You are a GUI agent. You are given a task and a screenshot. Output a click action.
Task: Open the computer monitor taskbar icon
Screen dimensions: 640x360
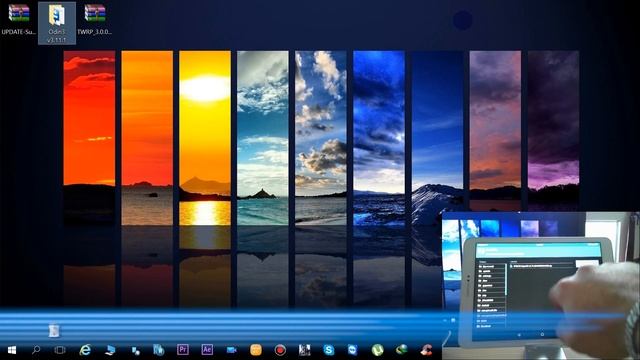point(110,350)
